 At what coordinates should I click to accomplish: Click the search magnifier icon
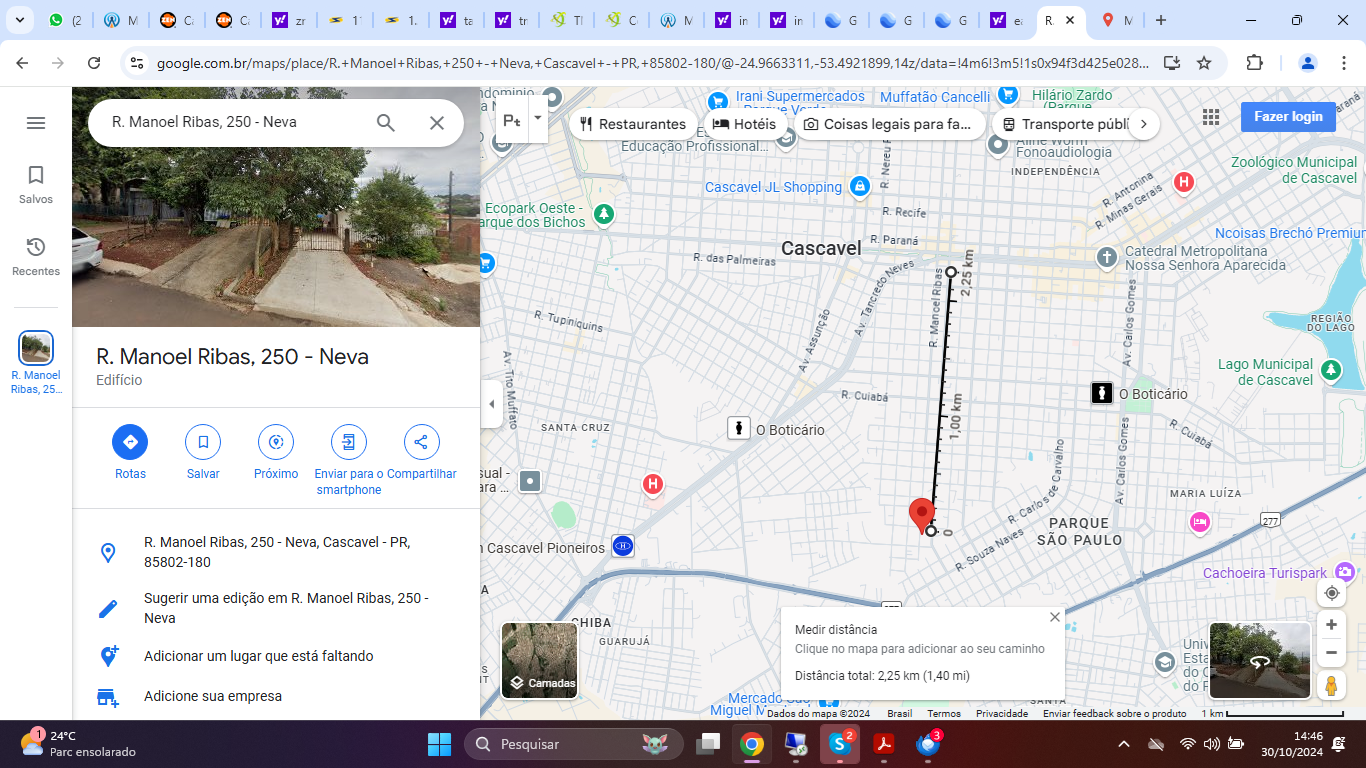pyautogui.click(x=386, y=123)
